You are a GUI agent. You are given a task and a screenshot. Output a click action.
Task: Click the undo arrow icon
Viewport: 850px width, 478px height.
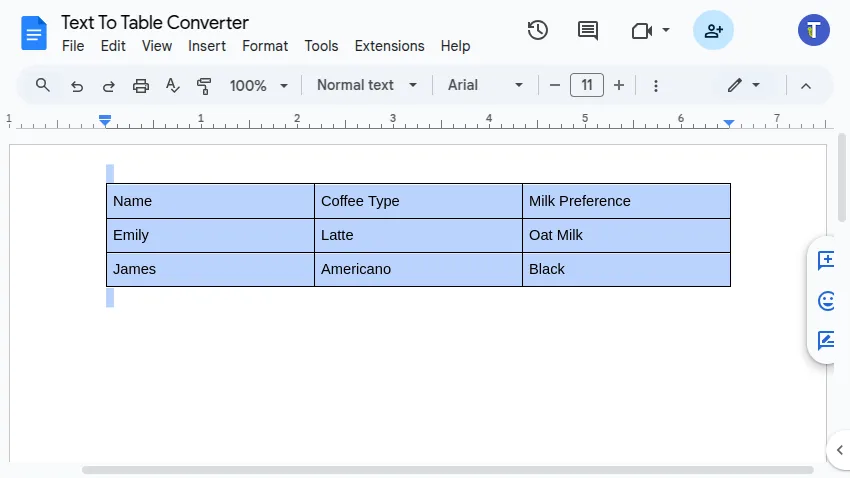(x=77, y=86)
